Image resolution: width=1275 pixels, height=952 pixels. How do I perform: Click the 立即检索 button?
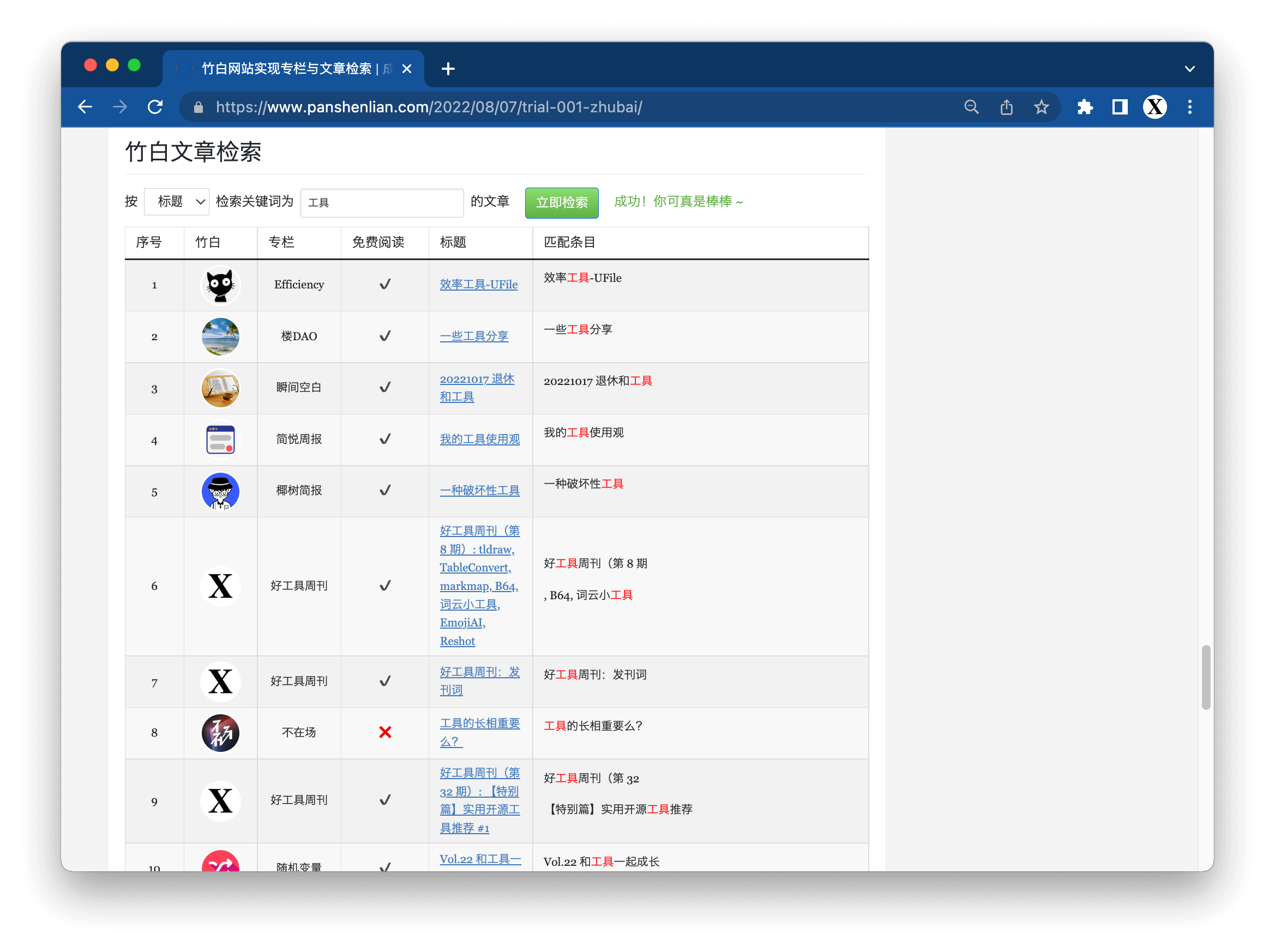pos(561,202)
